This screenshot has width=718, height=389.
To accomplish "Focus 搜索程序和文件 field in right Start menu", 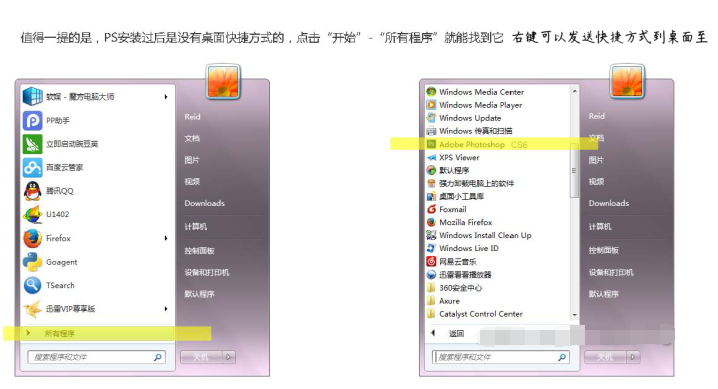I will coord(501,357).
